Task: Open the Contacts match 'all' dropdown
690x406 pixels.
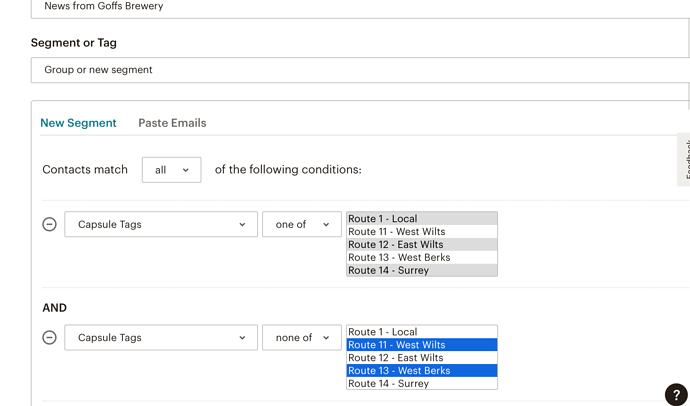Action: (x=172, y=170)
